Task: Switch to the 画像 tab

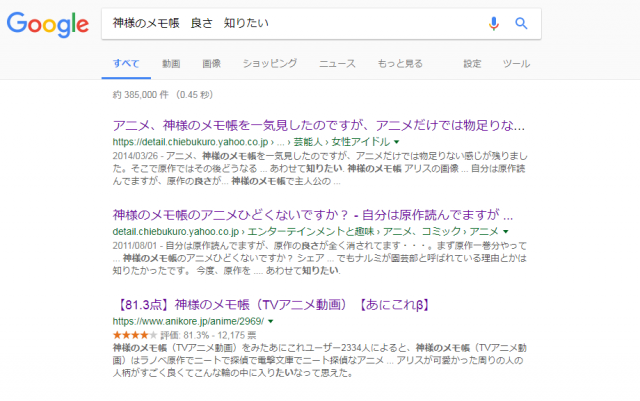Action: point(211,64)
